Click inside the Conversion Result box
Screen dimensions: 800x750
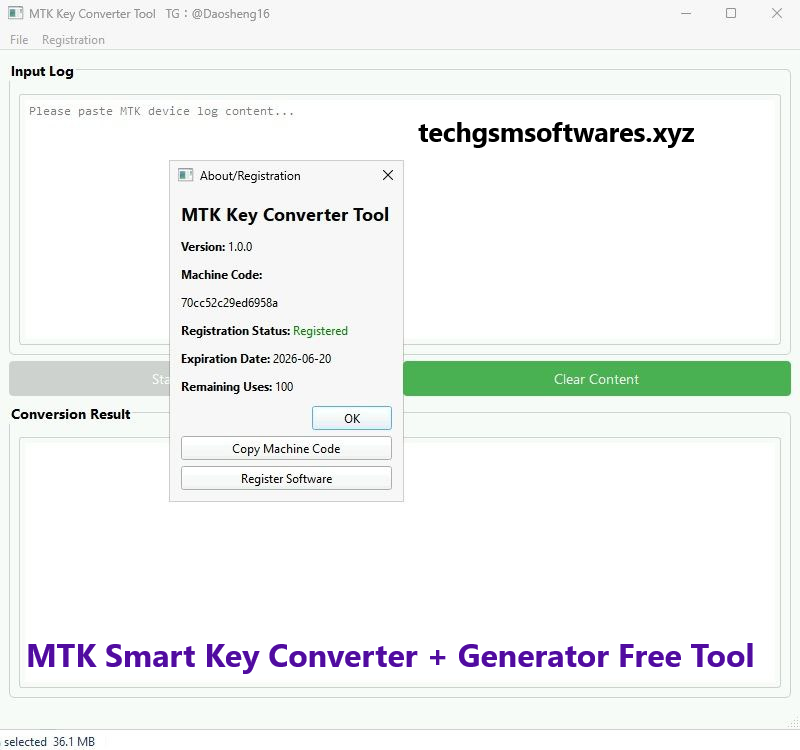[x=399, y=562]
